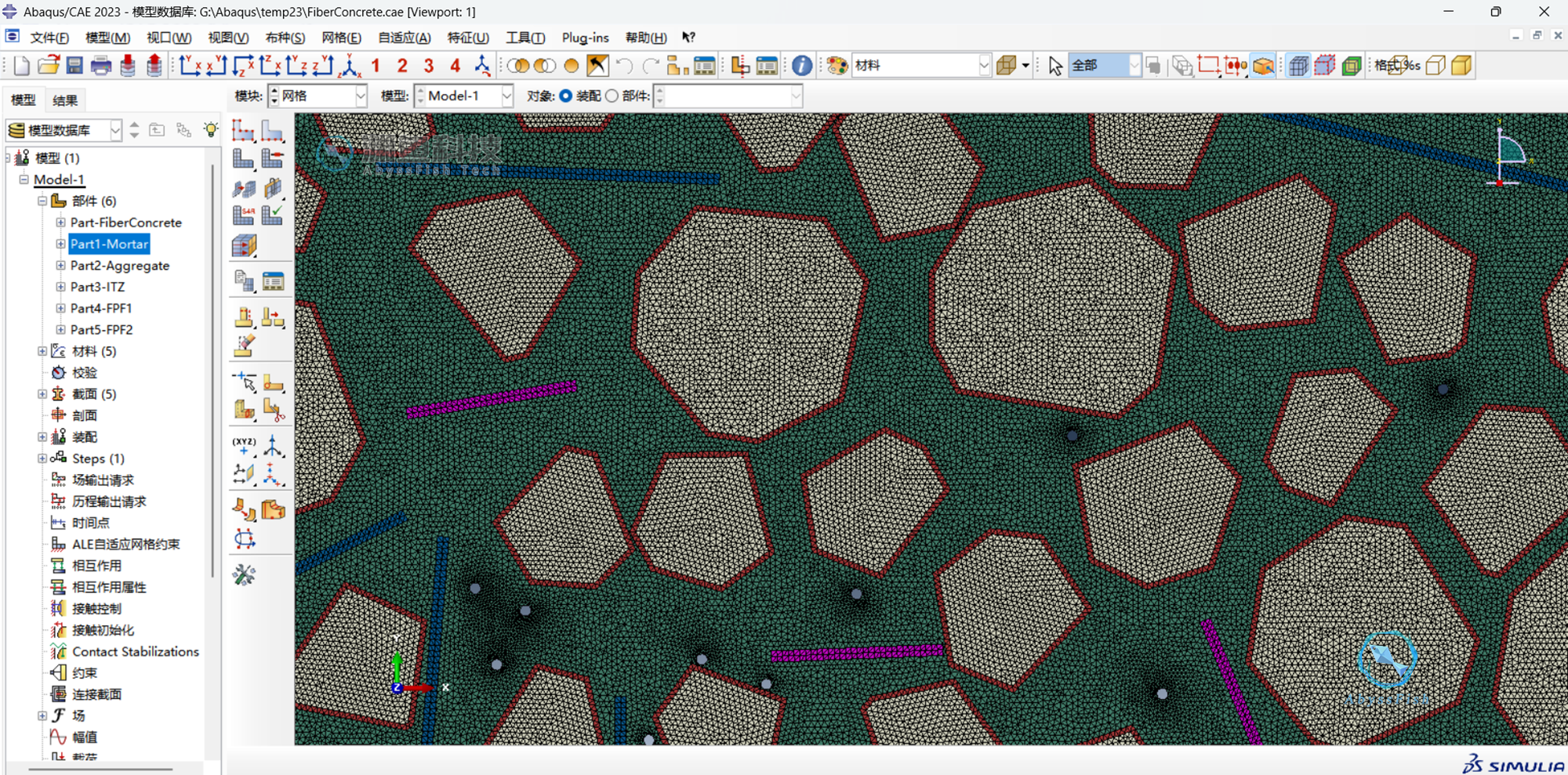Click the undo arrow
Viewport: 1568px width, 775px height.
[624, 66]
